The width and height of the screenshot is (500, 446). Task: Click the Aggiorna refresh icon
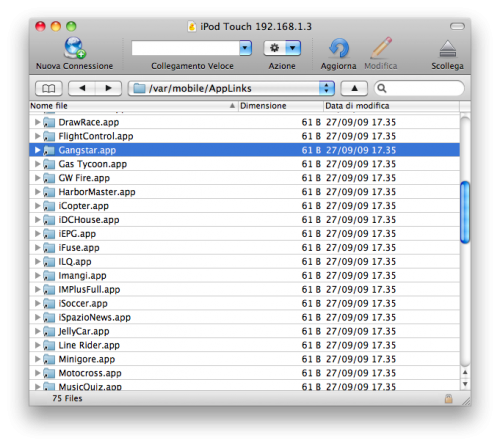(x=339, y=49)
